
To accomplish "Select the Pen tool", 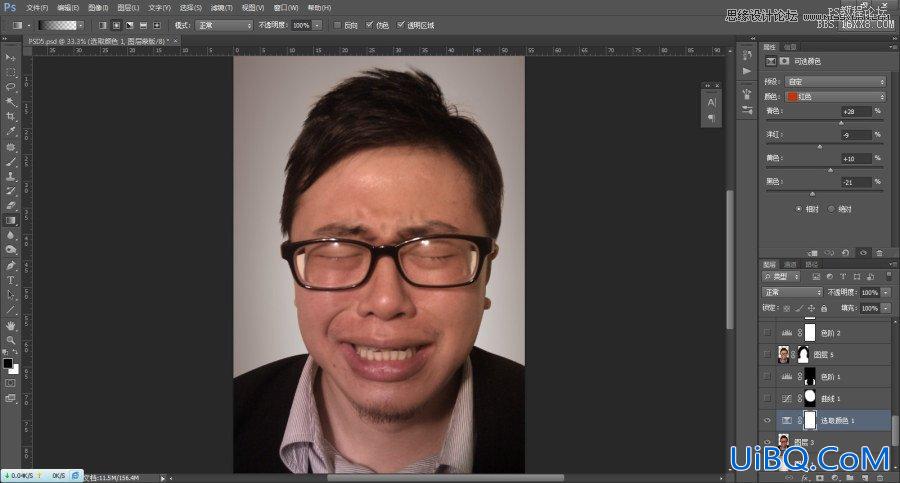I will tap(10, 265).
